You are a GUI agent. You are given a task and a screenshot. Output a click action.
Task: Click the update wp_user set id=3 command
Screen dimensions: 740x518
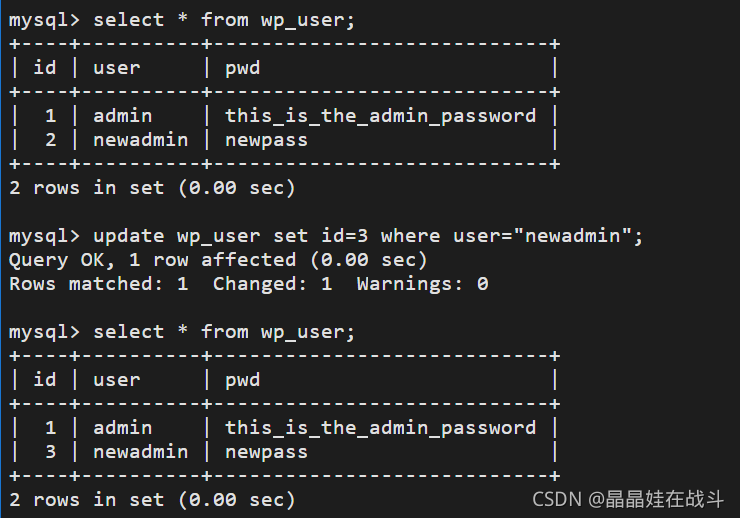click(368, 236)
